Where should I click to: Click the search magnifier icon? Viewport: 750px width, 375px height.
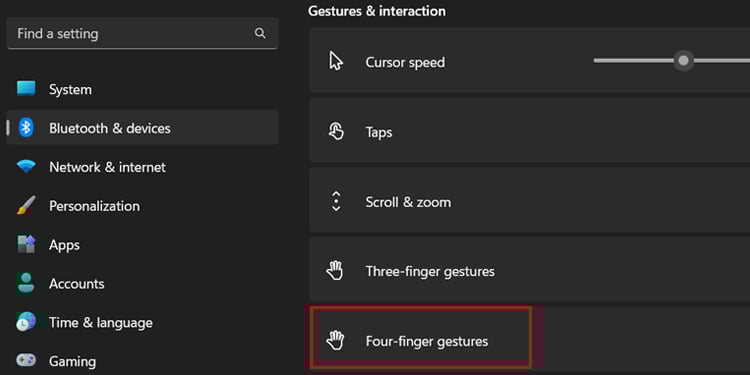(x=260, y=33)
